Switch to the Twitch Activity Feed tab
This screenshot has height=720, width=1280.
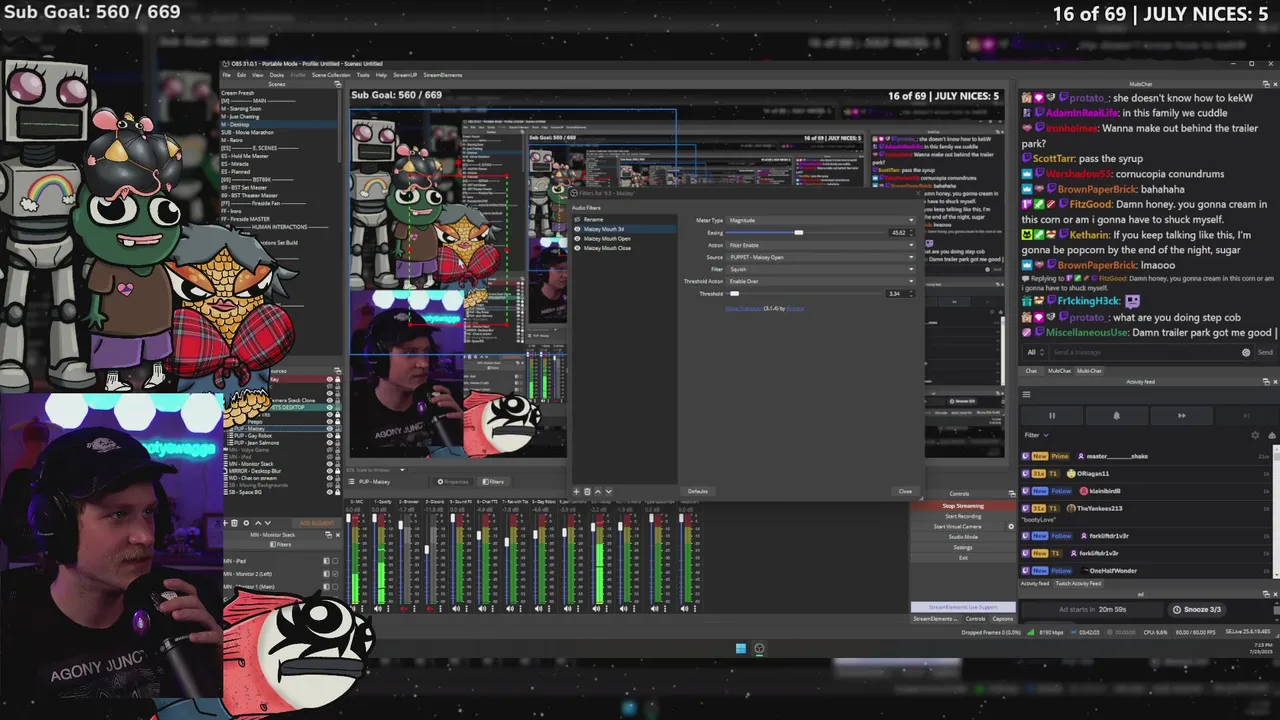click(x=1079, y=583)
